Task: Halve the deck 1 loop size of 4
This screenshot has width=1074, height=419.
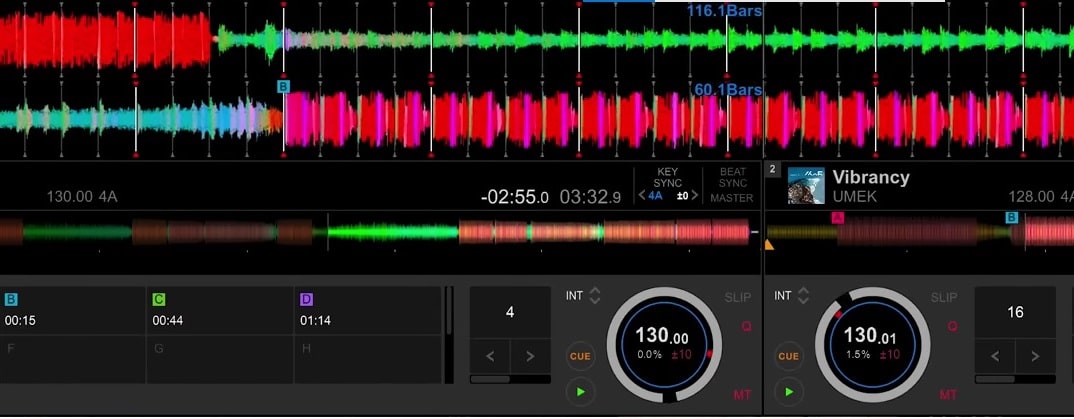Action: (x=490, y=356)
